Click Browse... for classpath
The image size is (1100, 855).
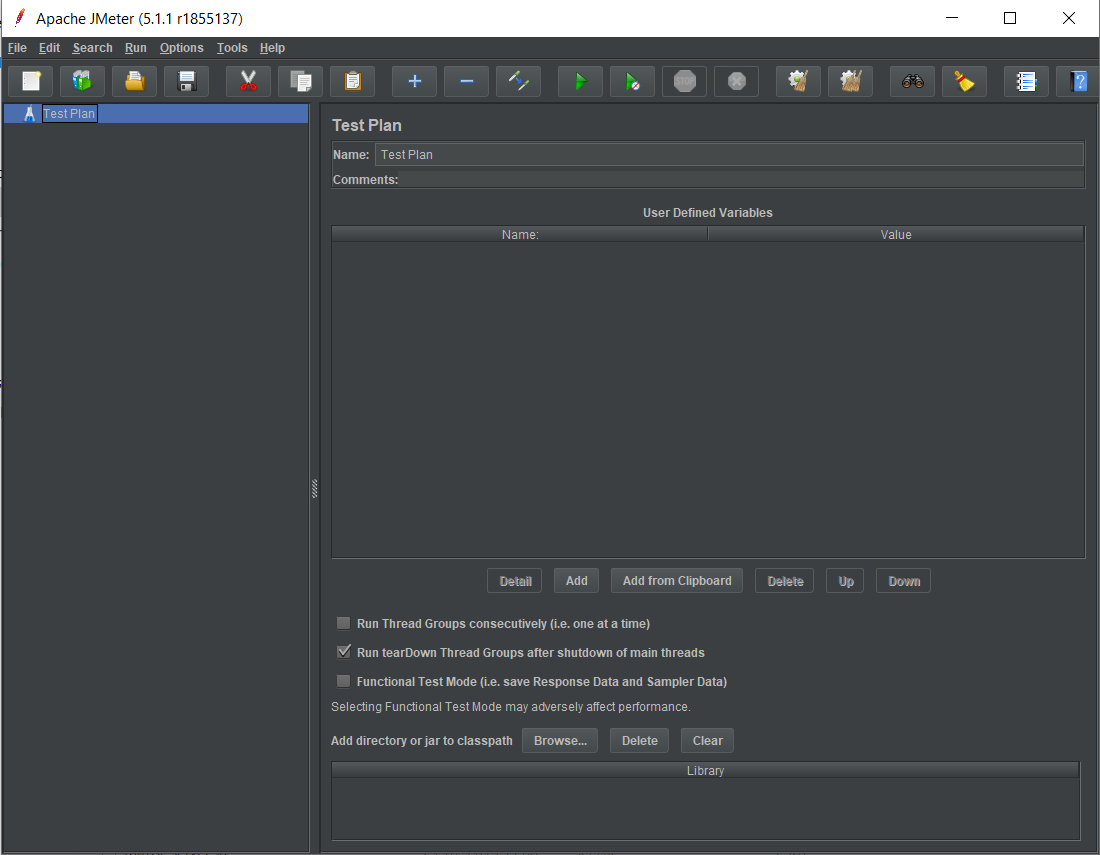pyautogui.click(x=560, y=741)
